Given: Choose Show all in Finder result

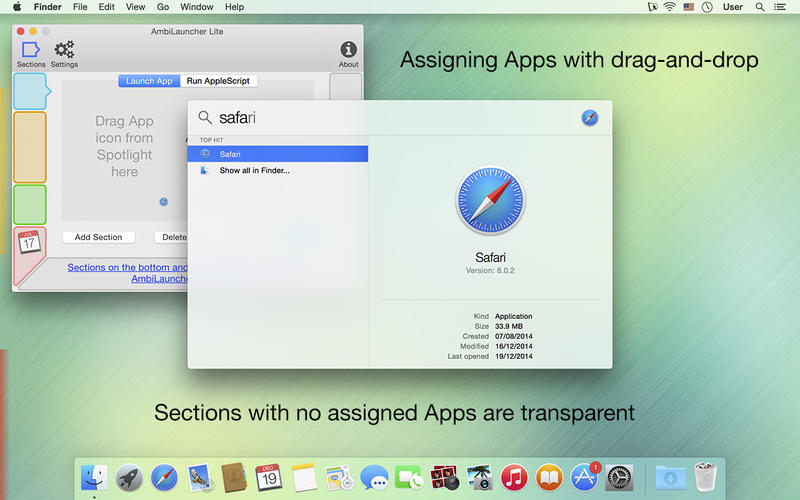Looking at the screenshot, I should [278, 170].
